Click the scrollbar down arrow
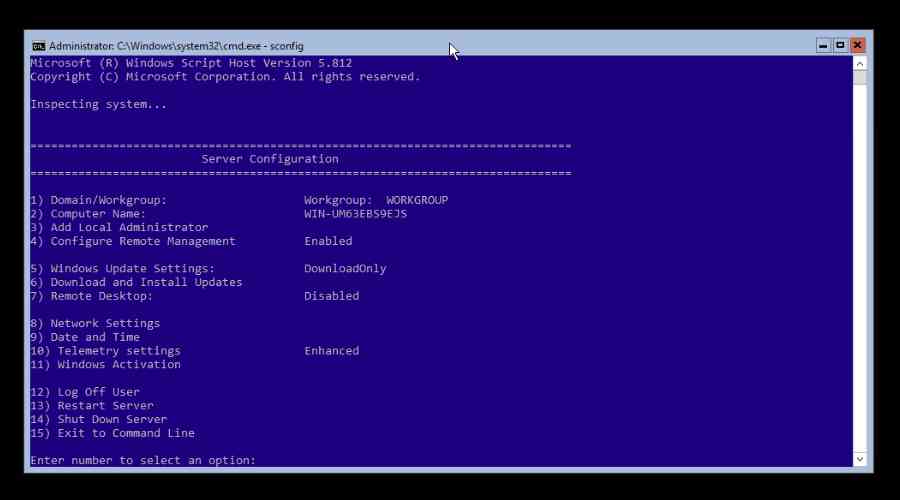Screen dimensions: 900x500 pos(859,459)
